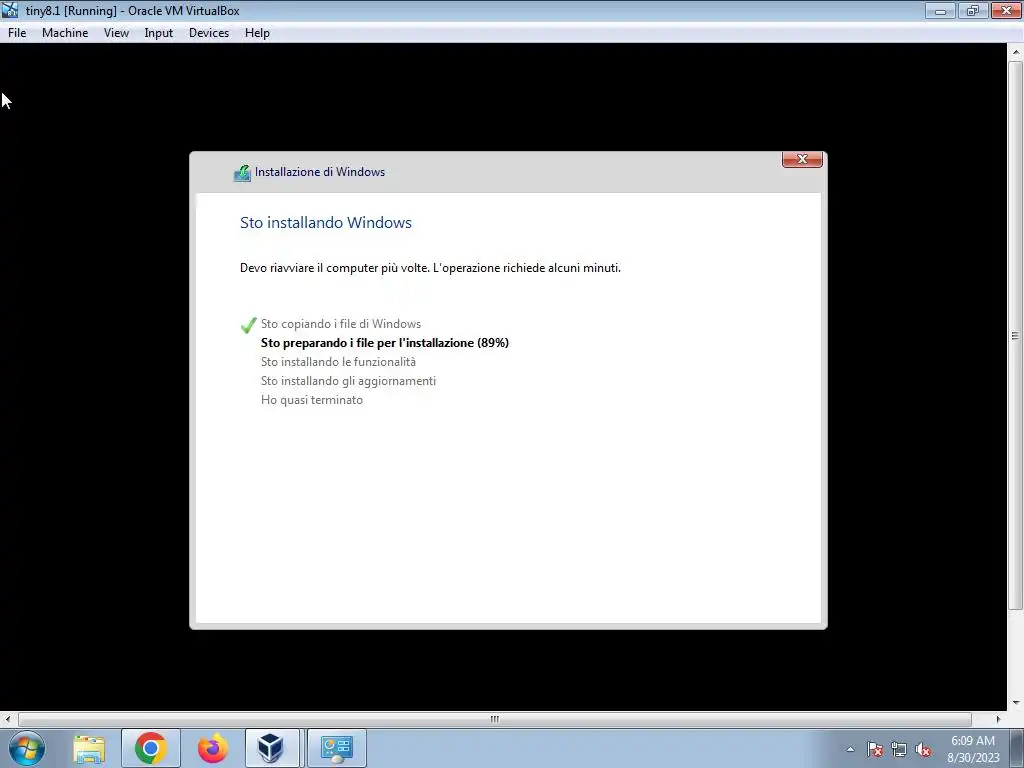Click the VirtualBox title bar icon

coord(10,10)
